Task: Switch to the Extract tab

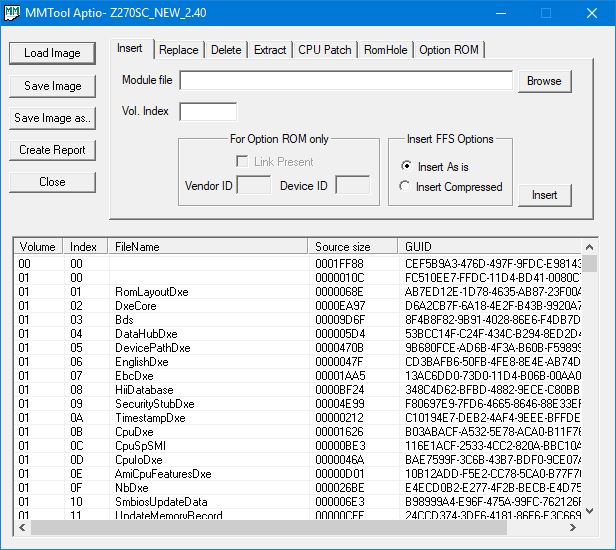Action: pos(269,50)
